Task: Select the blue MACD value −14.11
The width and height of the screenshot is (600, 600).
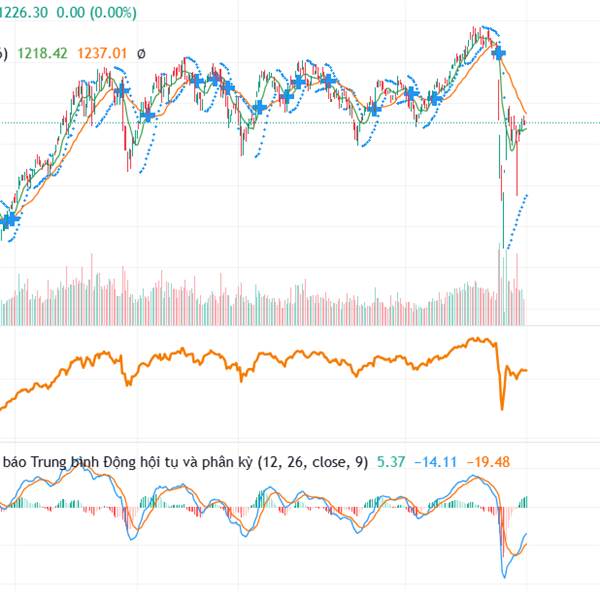Action: click(x=435, y=462)
